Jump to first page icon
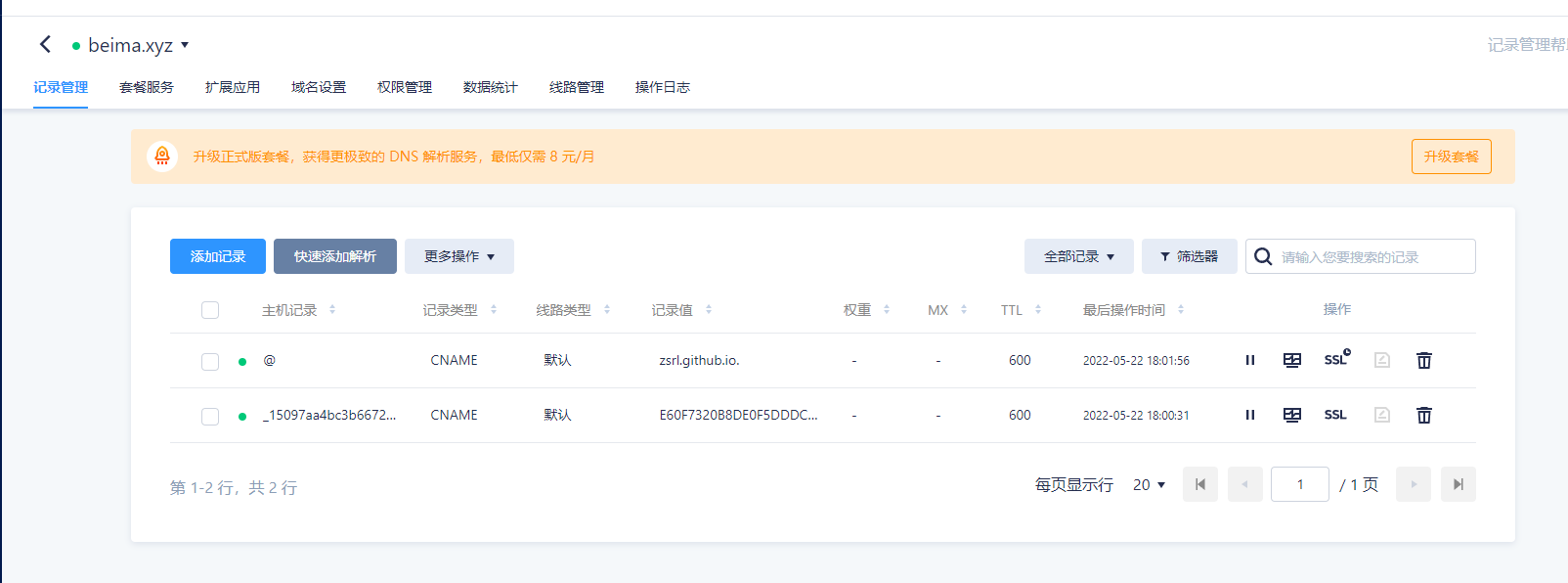Screen dimensions: 1568x583 click(1200, 484)
